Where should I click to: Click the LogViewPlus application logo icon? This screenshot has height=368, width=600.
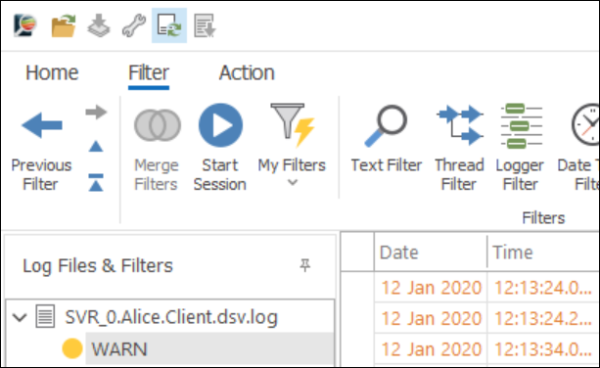[x=25, y=25]
